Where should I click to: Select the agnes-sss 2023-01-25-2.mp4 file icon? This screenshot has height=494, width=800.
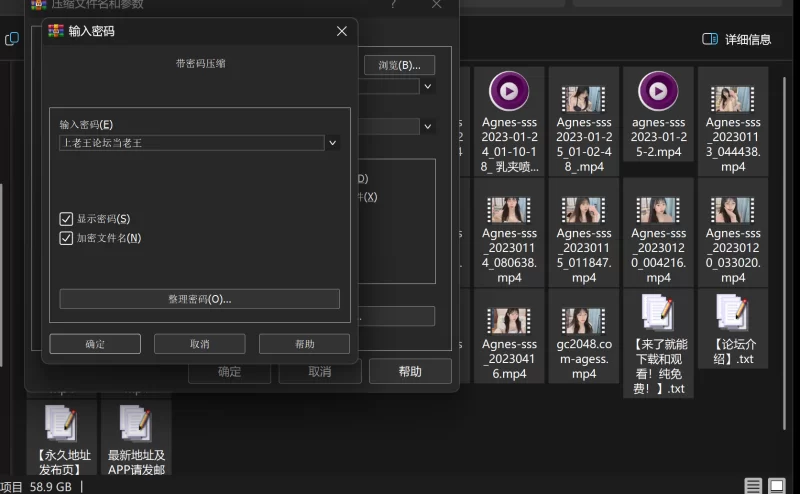click(x=657, y=92)
